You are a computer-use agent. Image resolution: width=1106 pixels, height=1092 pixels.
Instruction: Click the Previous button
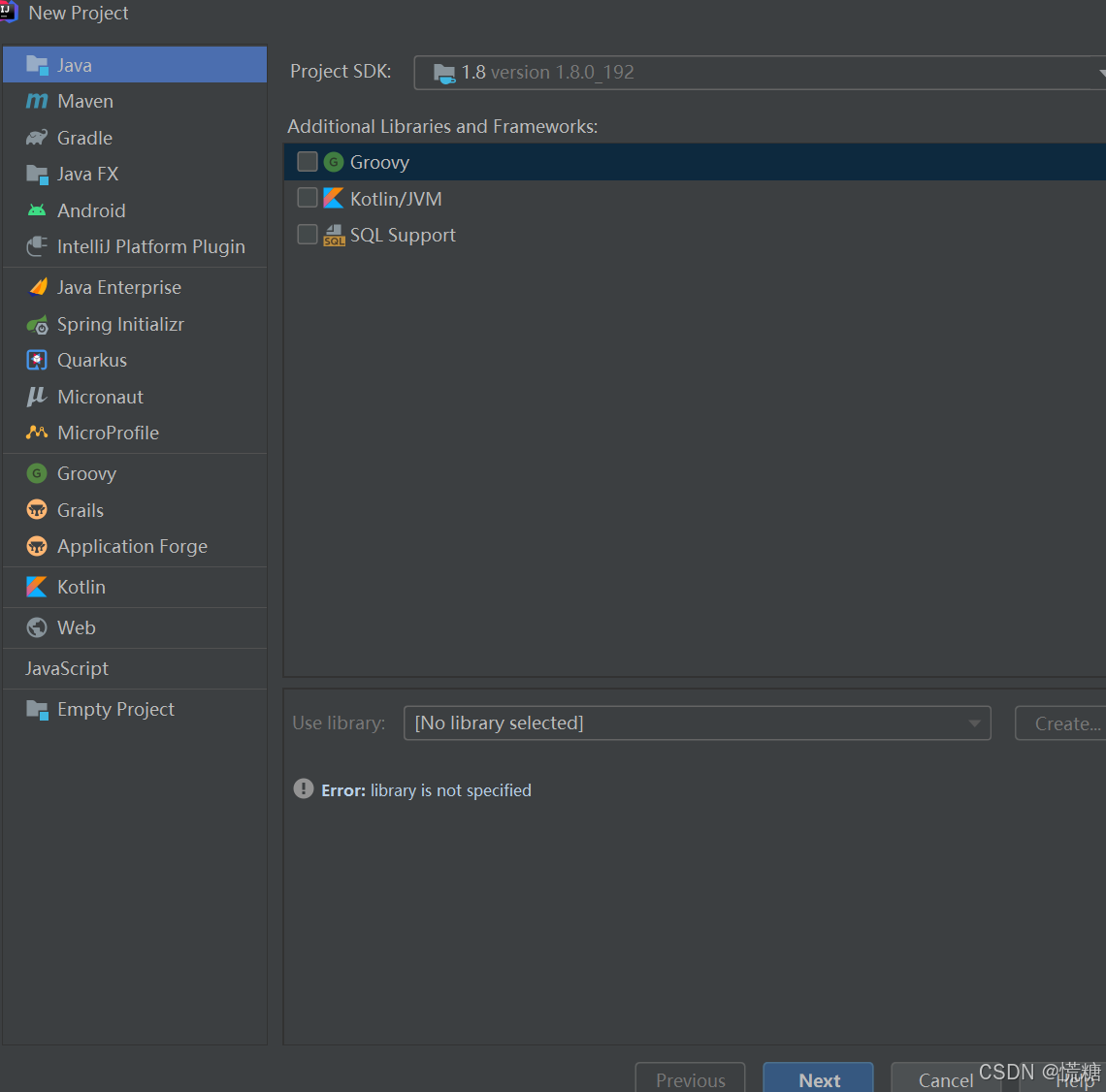click(x=690, y=1077)
